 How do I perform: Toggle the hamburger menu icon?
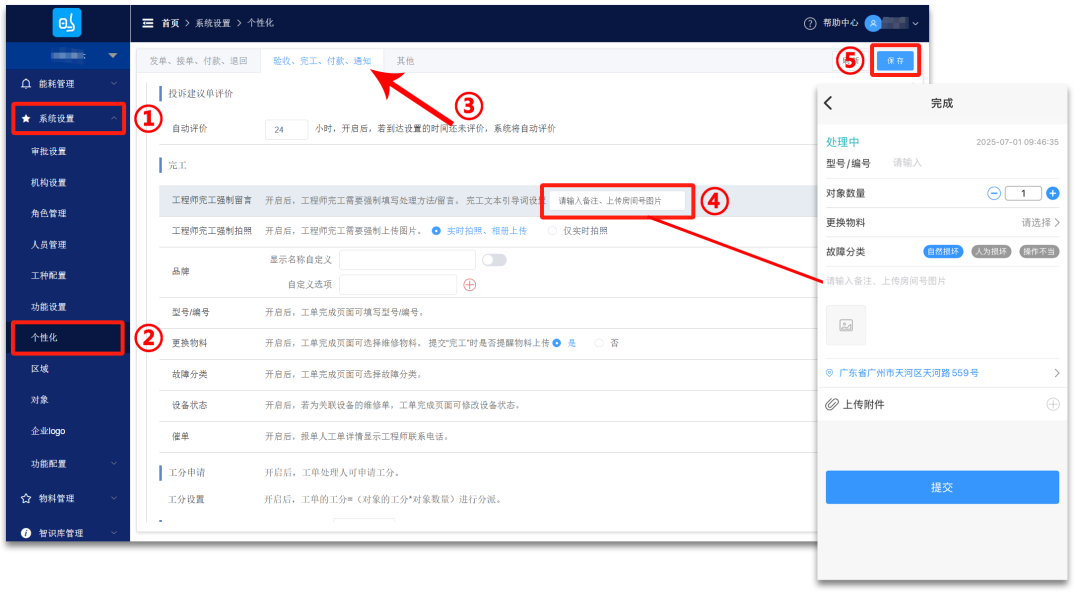[x=147, y=23]
